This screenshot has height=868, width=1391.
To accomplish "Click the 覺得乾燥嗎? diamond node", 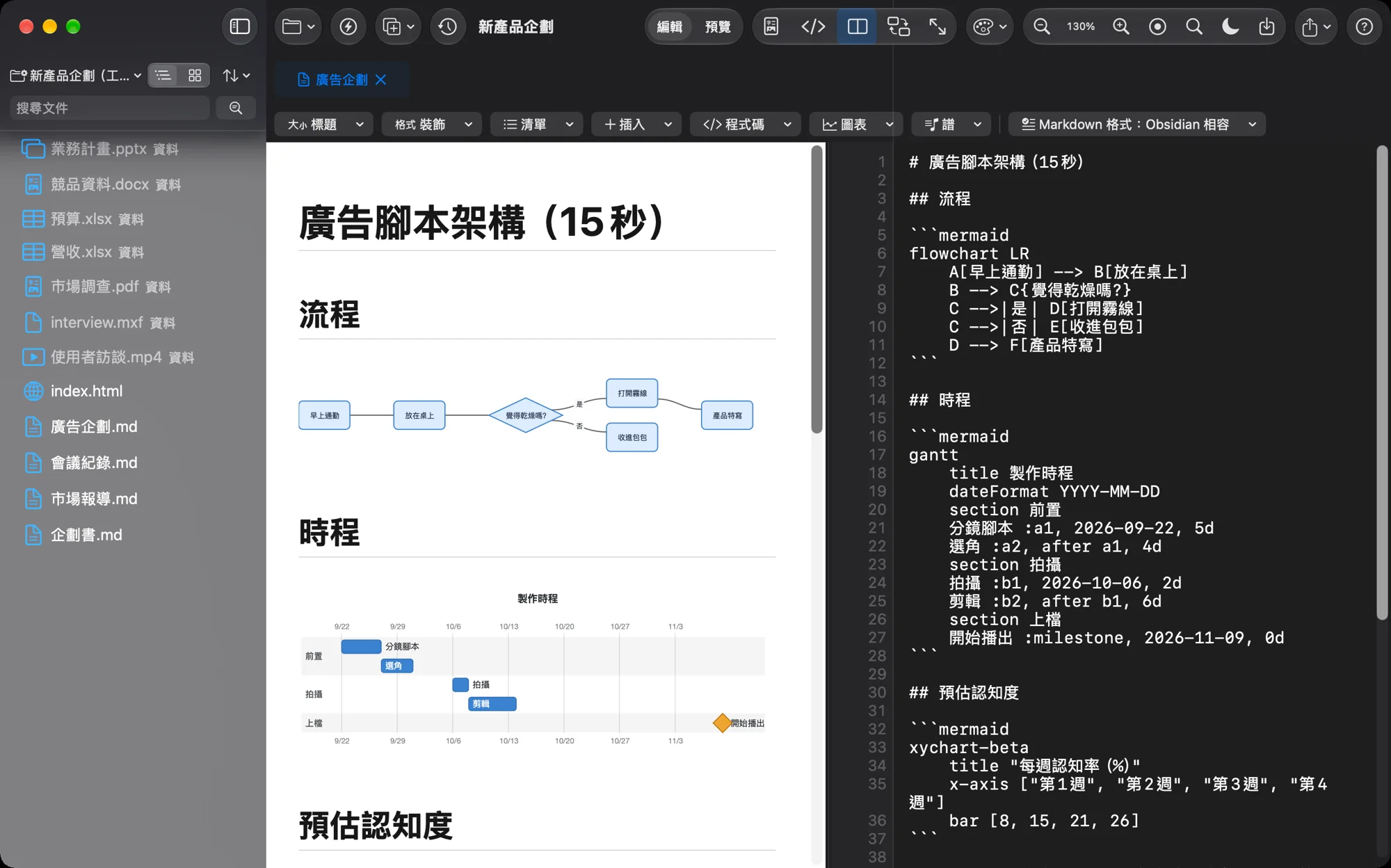I will pos(525,415).
